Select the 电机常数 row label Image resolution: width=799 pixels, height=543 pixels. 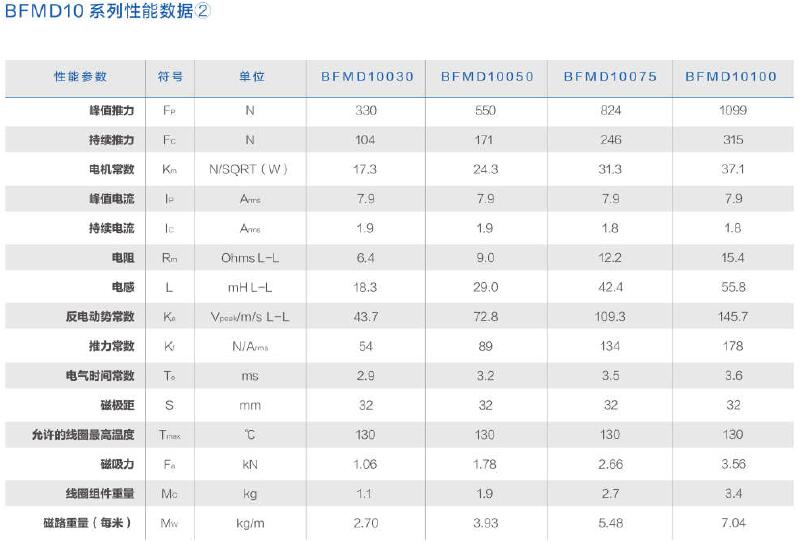click(112, 170)
